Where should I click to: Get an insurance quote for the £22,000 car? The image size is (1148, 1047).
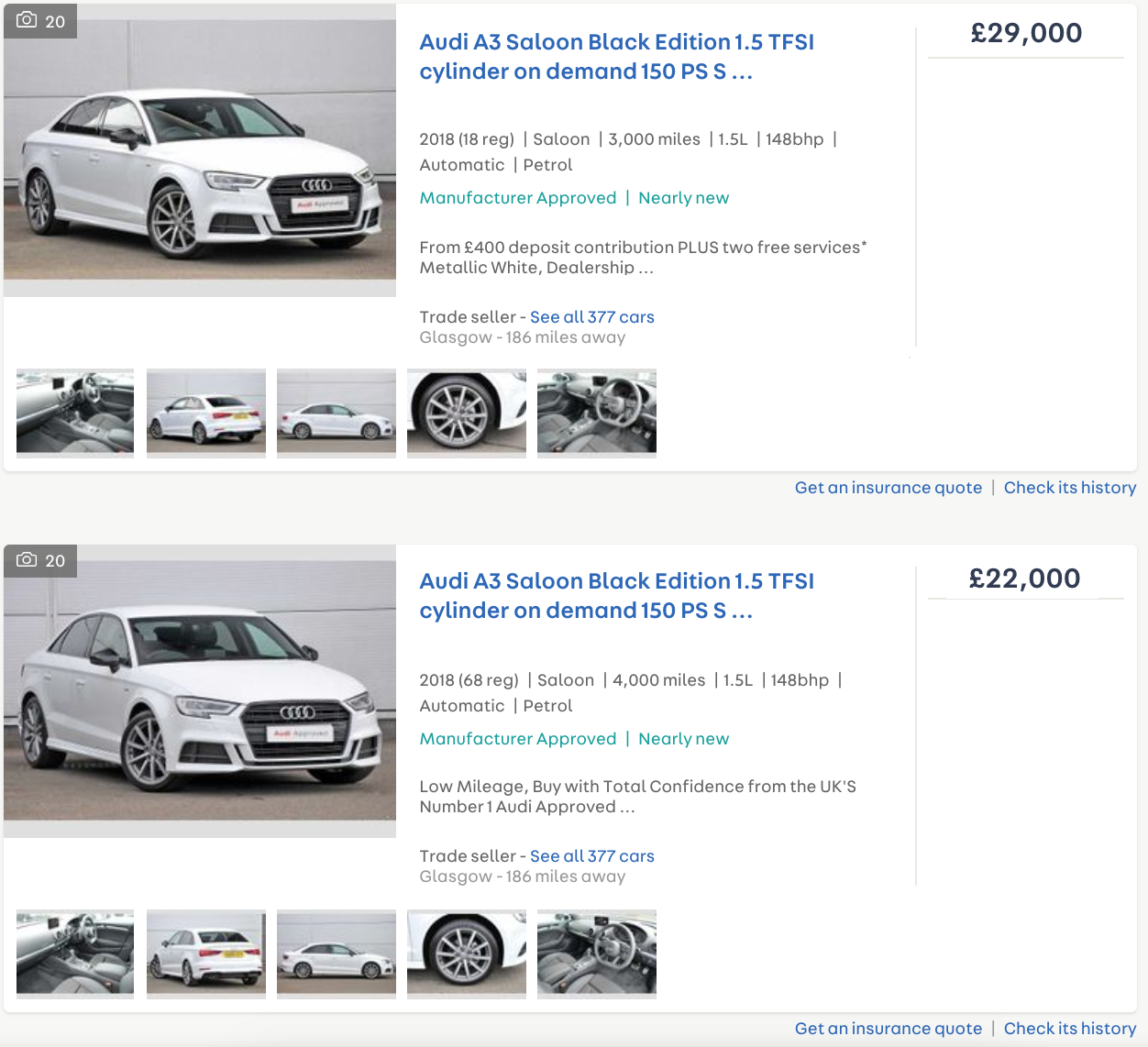889,1029
